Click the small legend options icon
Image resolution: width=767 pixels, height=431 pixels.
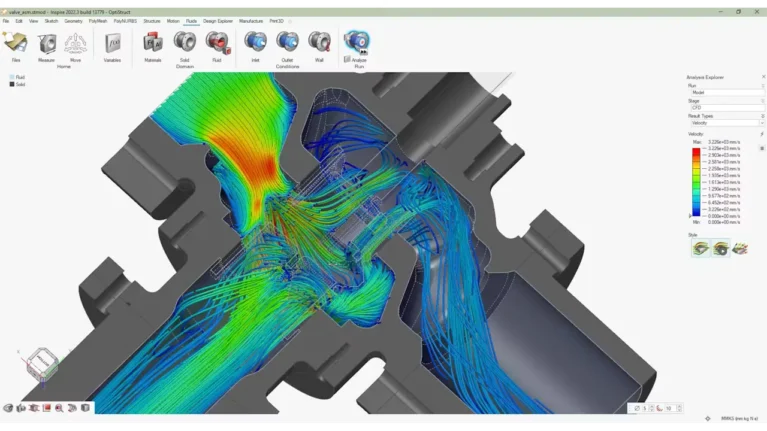(762, 148)
